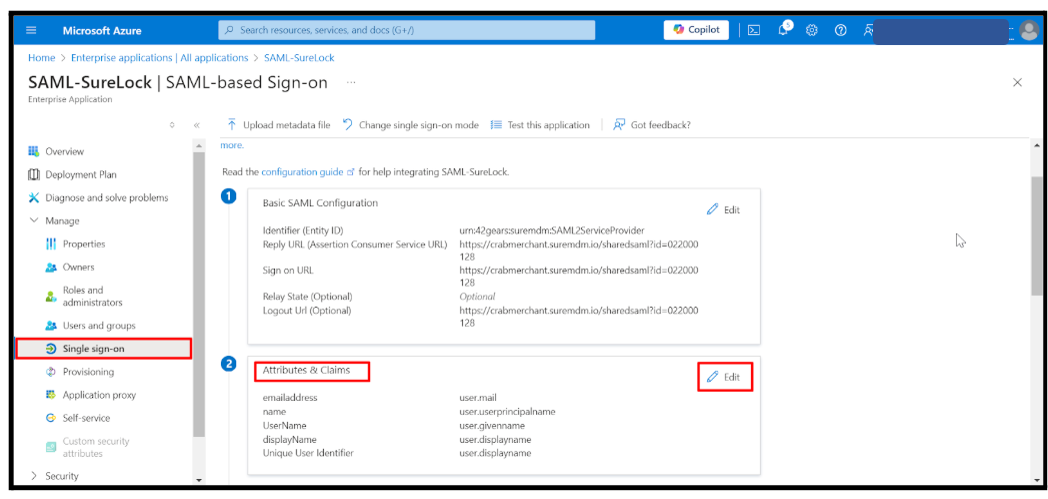This screenshot has width=1048, height=499.
Task: Open the configuration guide link
Action: (307, 172)
